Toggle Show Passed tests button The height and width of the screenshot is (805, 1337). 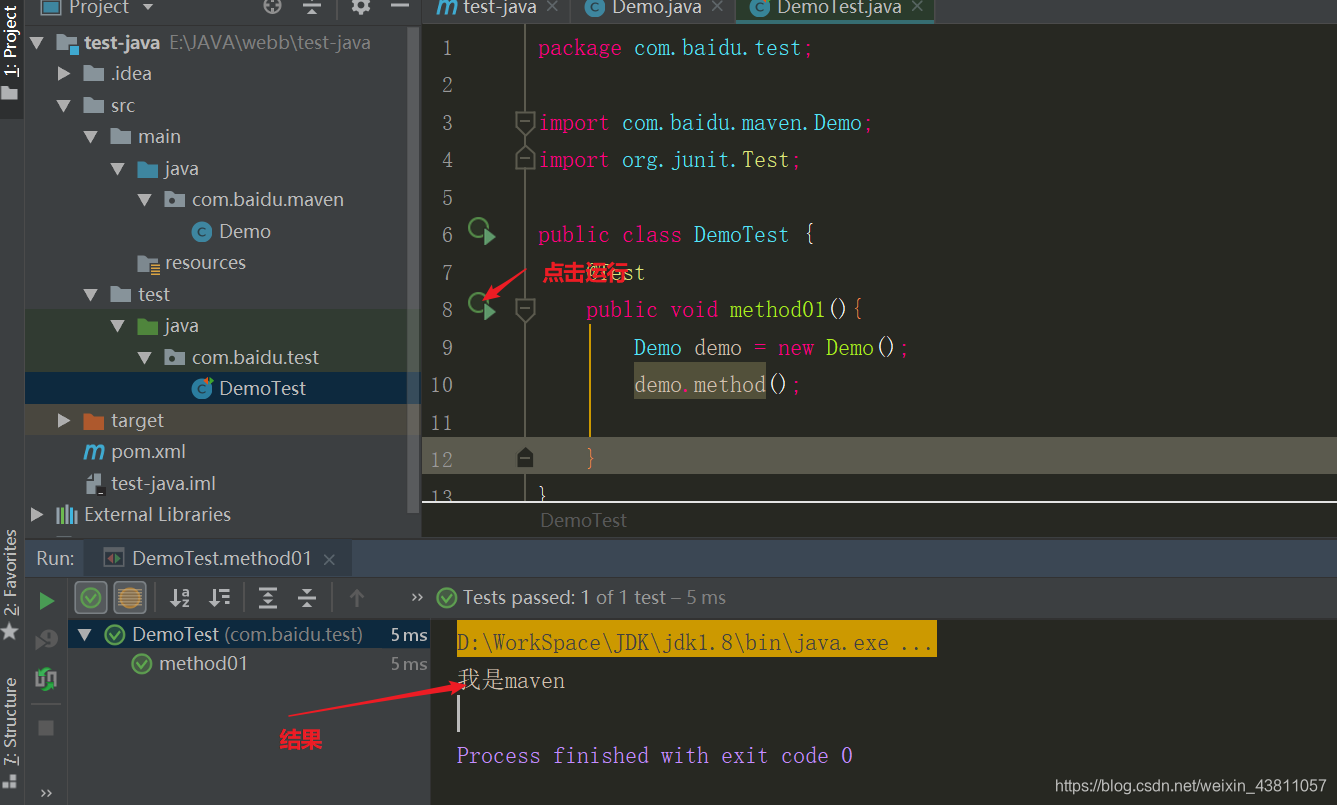pos(91,598)
